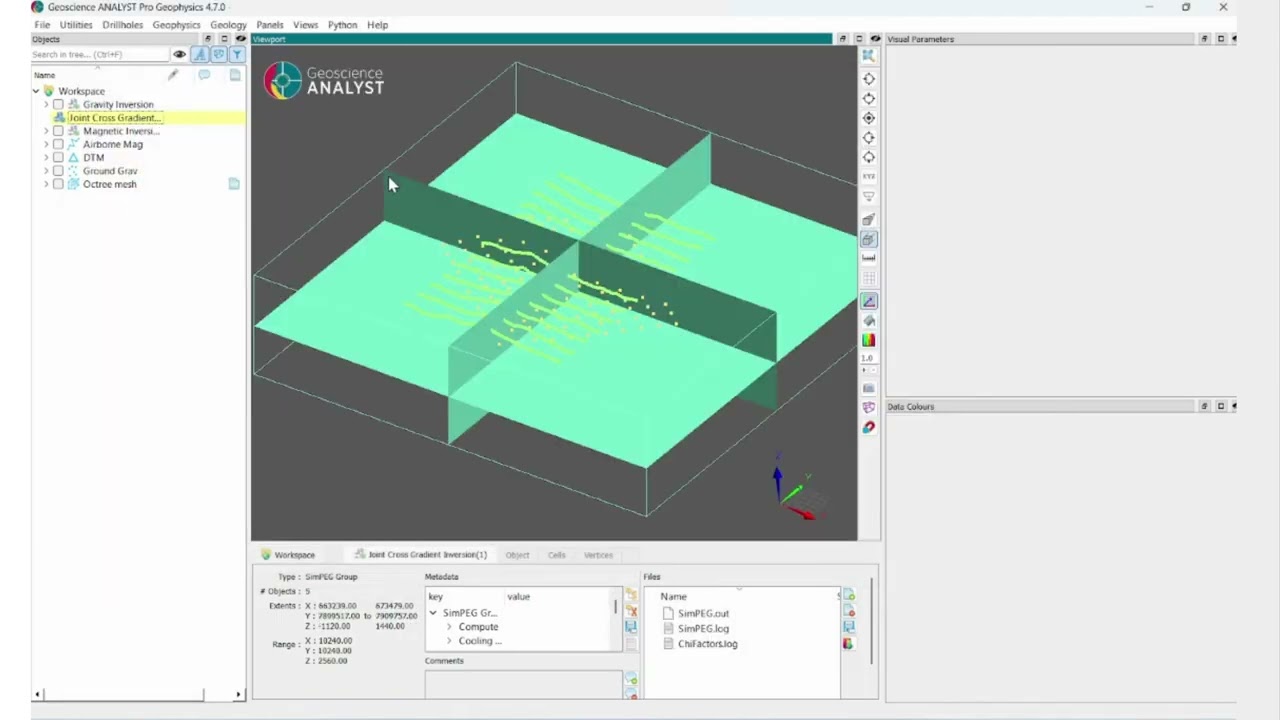Switch to the Workspace tab
The height and width of the screenshot is (720, 1280).
click(288, 555)
